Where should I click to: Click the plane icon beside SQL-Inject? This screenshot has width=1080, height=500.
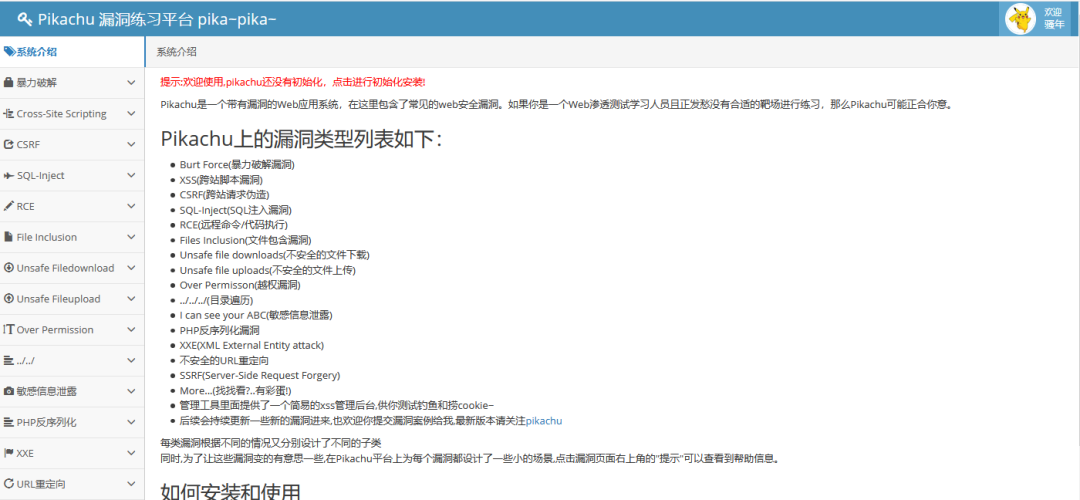[8, 176]
